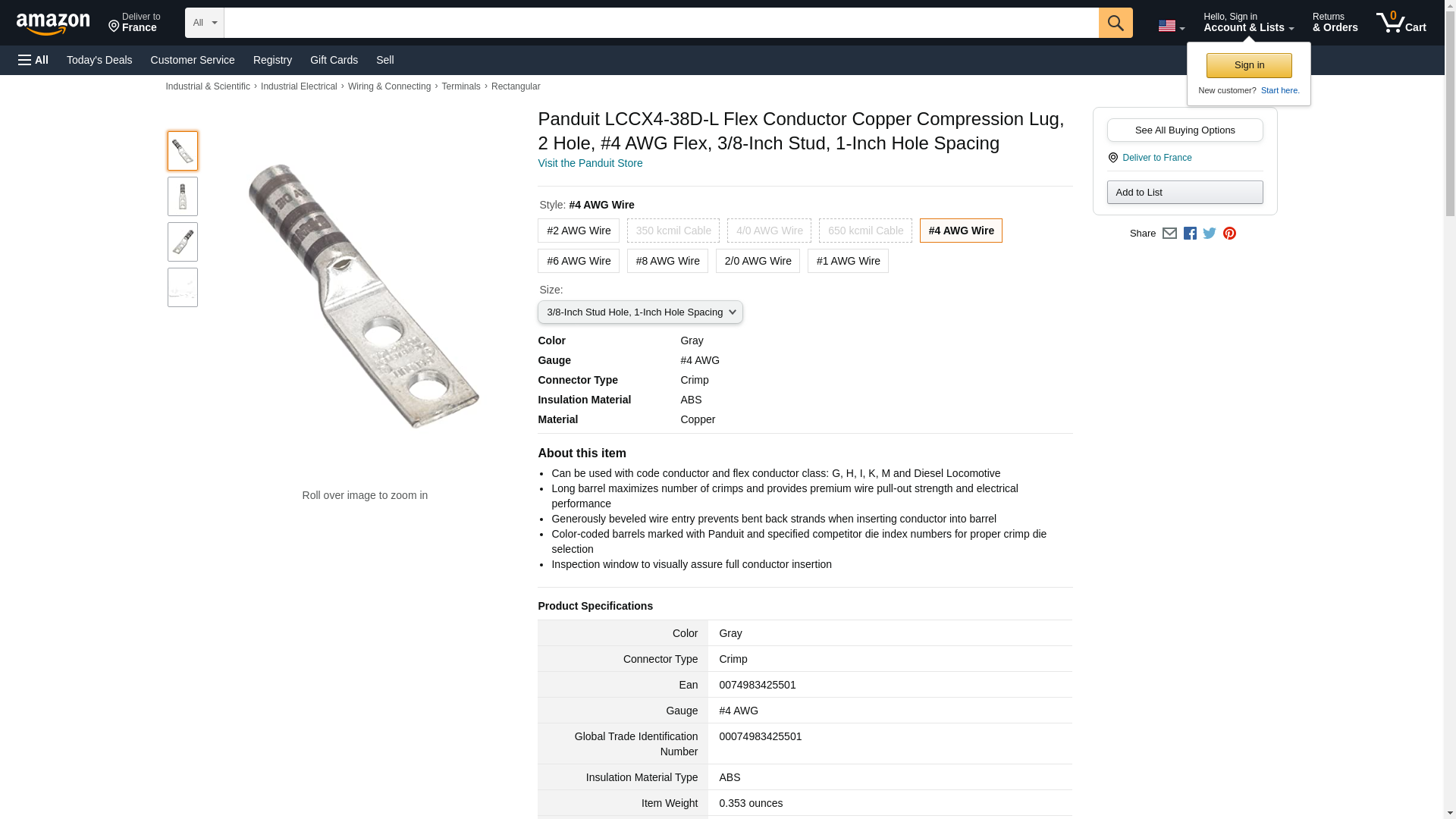
Task: Share product on Pinterest
Action: (x=1229, y=234)
